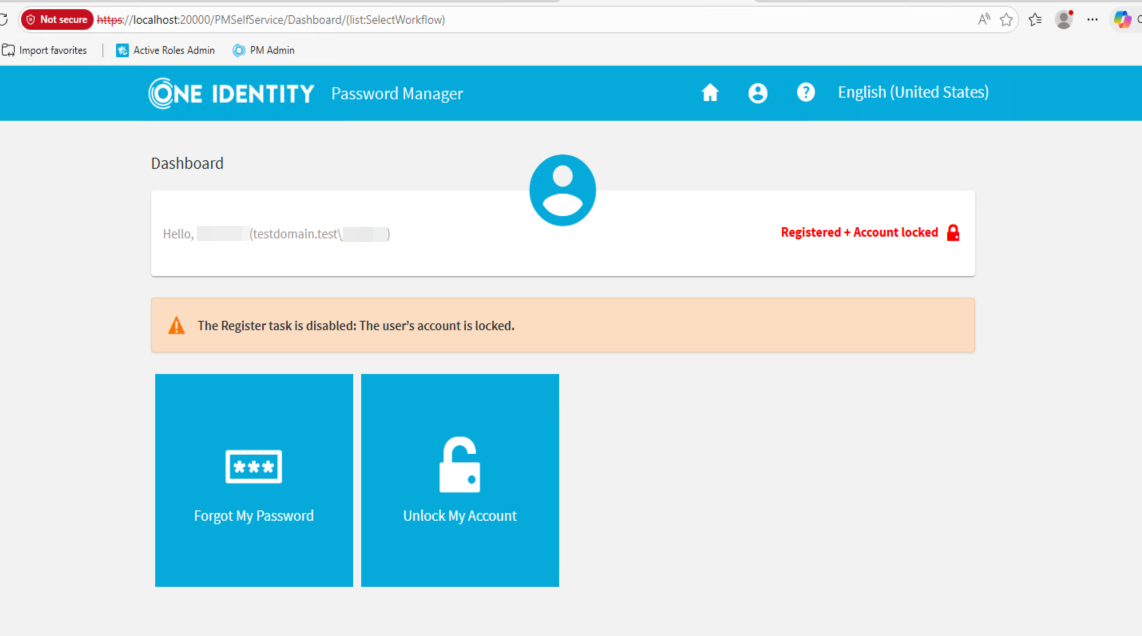The height and width of the screenshot is (636, 1142).
Task: Click the Registered + Account locked status
Action: pyautogui.click(x=859, y=232)
